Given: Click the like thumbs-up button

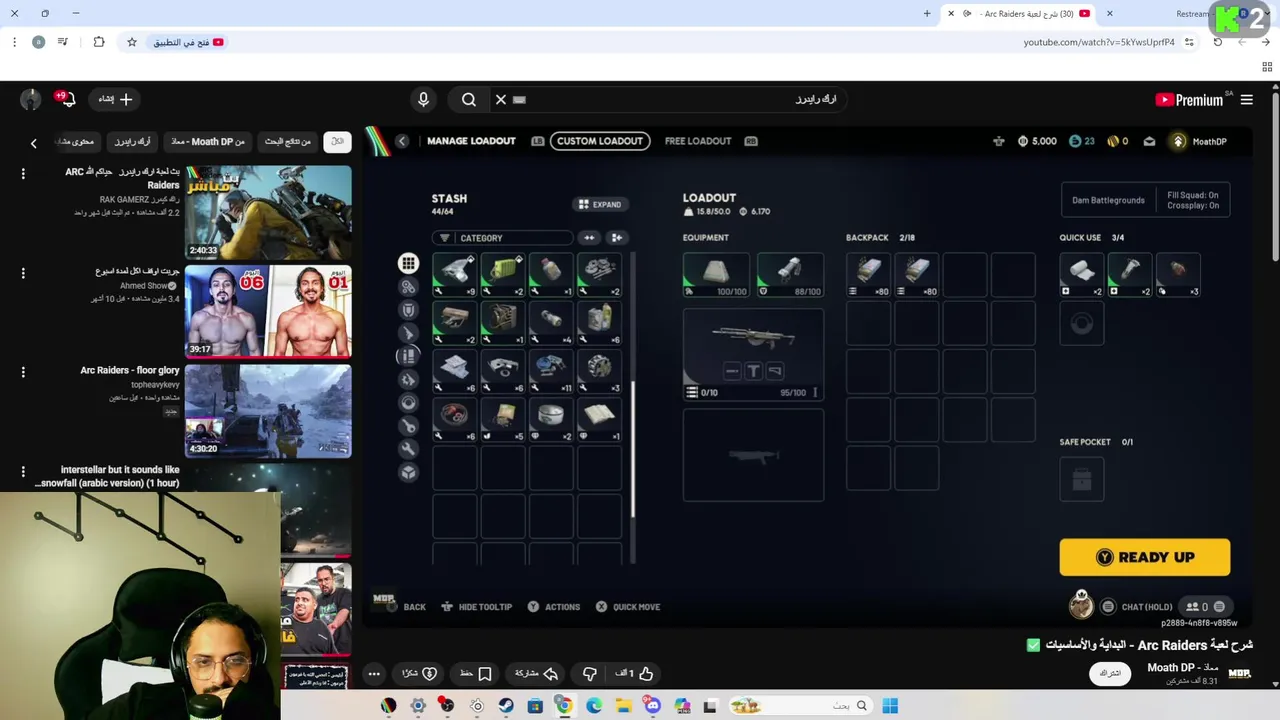Looking at the screenshot, I should point(636,674).
